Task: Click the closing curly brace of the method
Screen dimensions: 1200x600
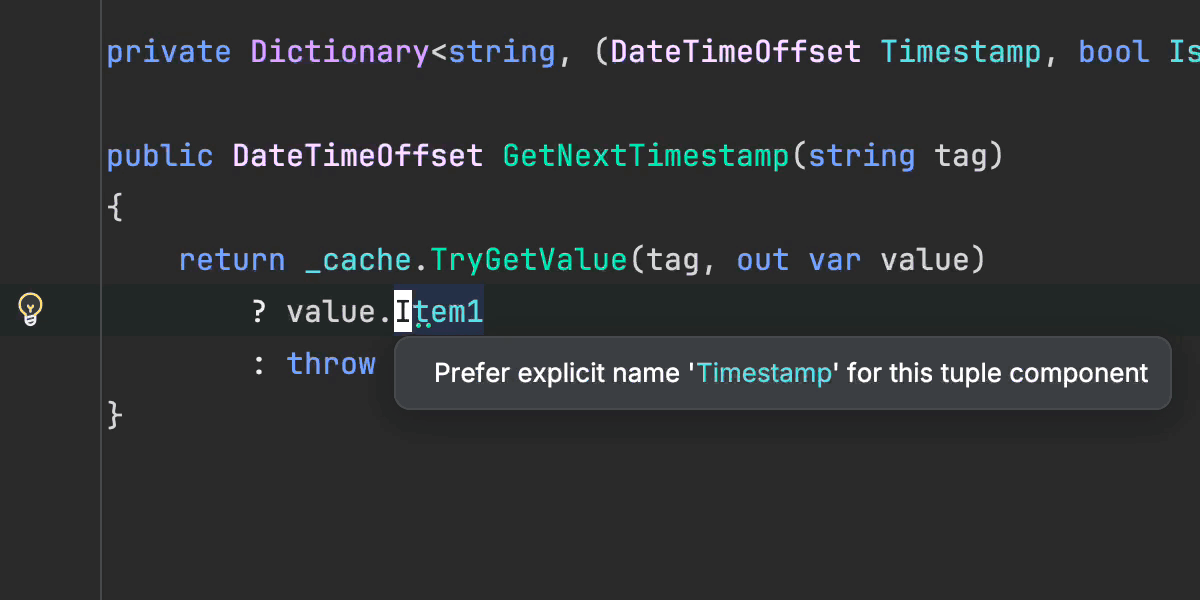Action: (x=114, y=414)
